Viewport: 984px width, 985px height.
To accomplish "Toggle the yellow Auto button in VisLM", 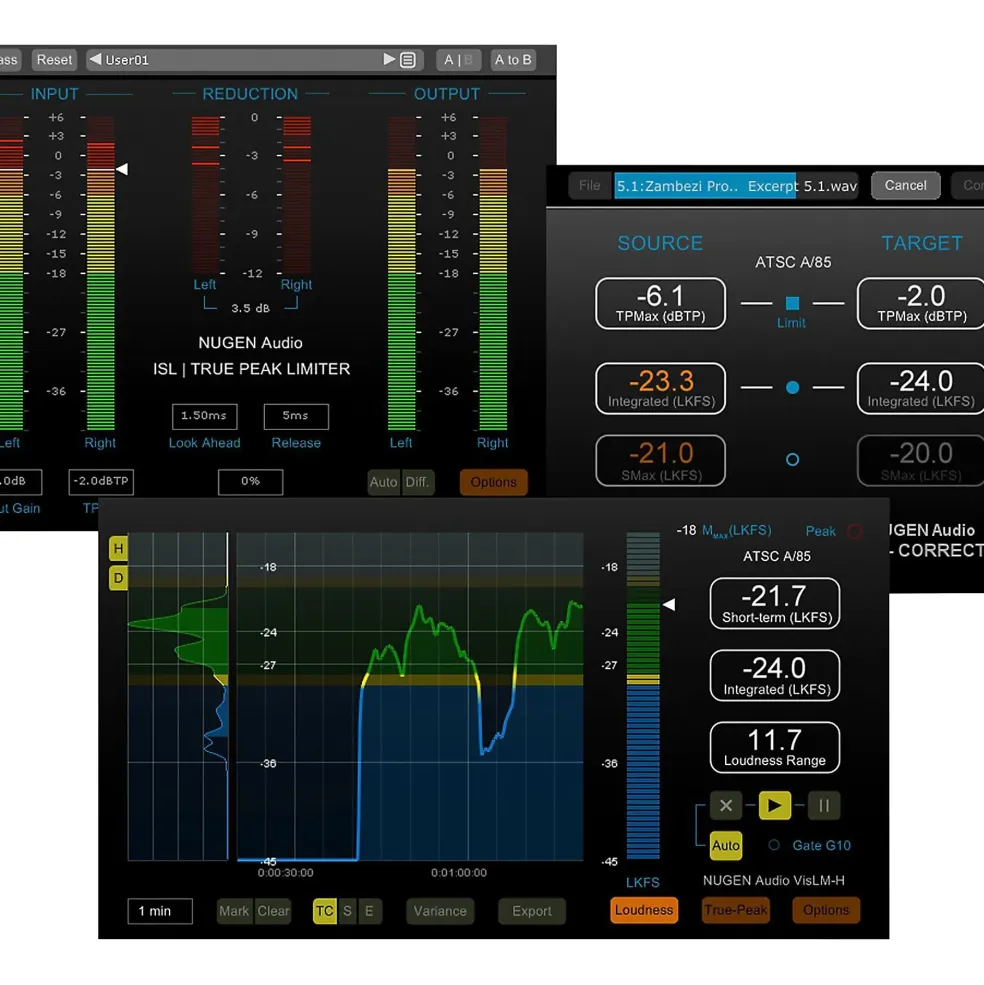I will pyautogui.click(x=726, y=846).
